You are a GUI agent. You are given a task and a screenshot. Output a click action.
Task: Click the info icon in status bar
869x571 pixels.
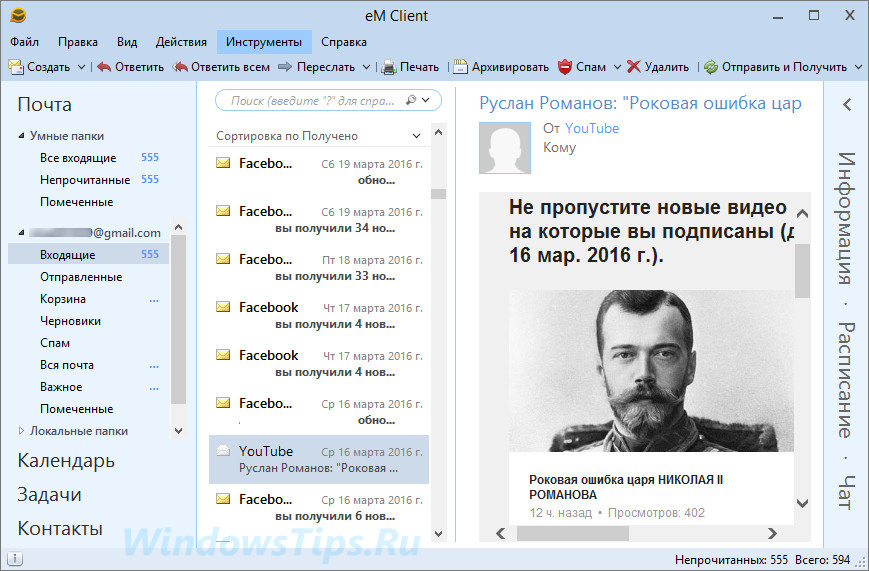15,559
